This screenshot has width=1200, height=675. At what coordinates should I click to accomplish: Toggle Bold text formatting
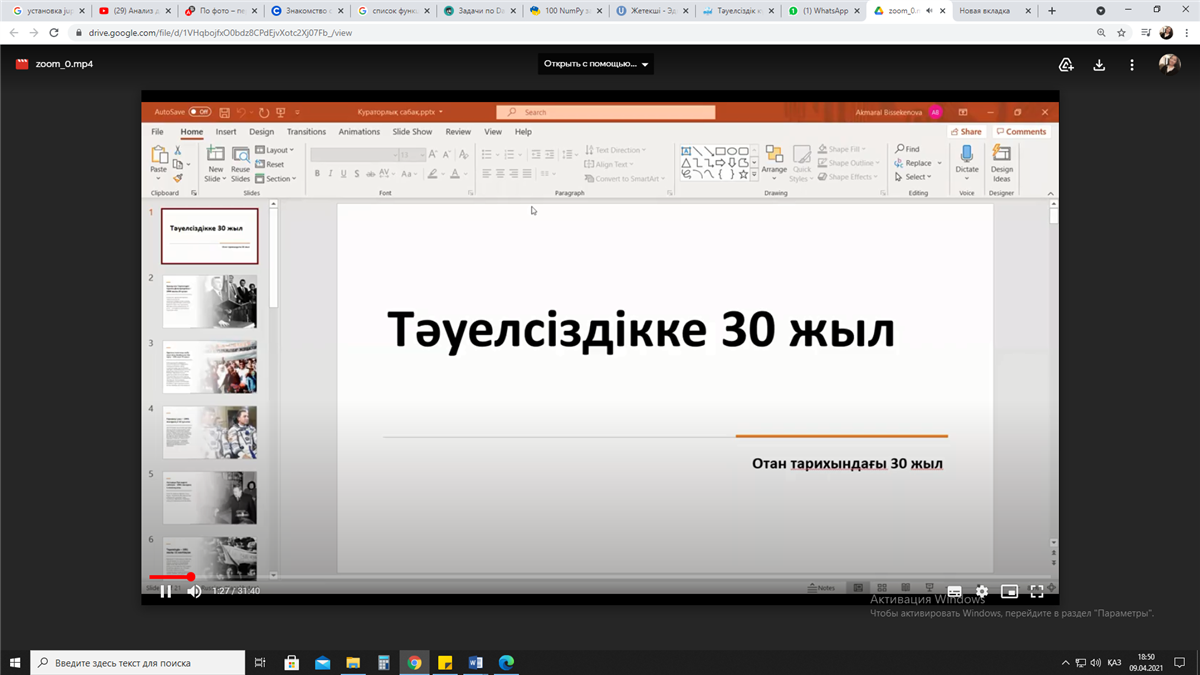point(317,174)
